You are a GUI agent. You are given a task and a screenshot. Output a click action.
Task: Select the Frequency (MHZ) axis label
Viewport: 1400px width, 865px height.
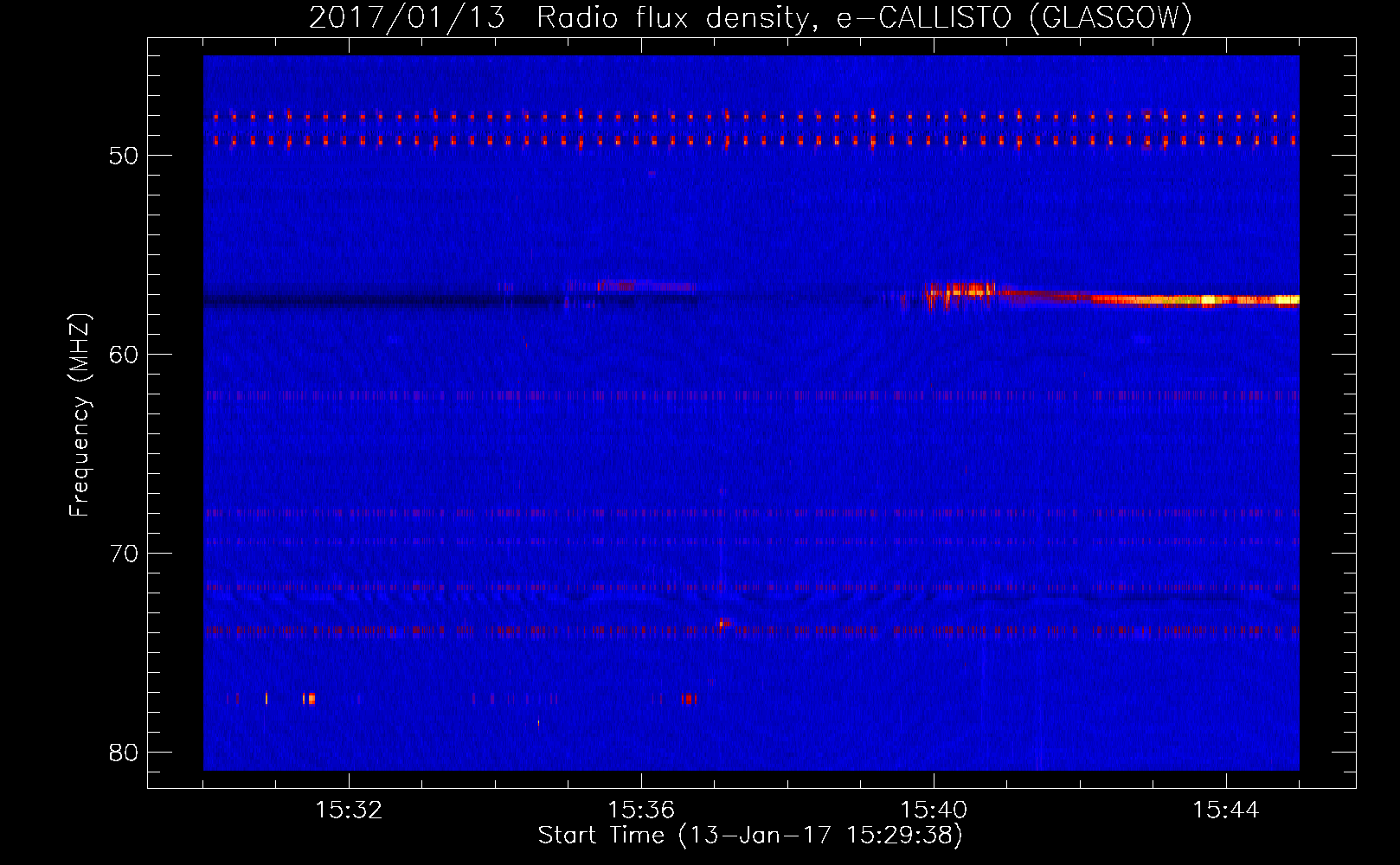[79, 415]
